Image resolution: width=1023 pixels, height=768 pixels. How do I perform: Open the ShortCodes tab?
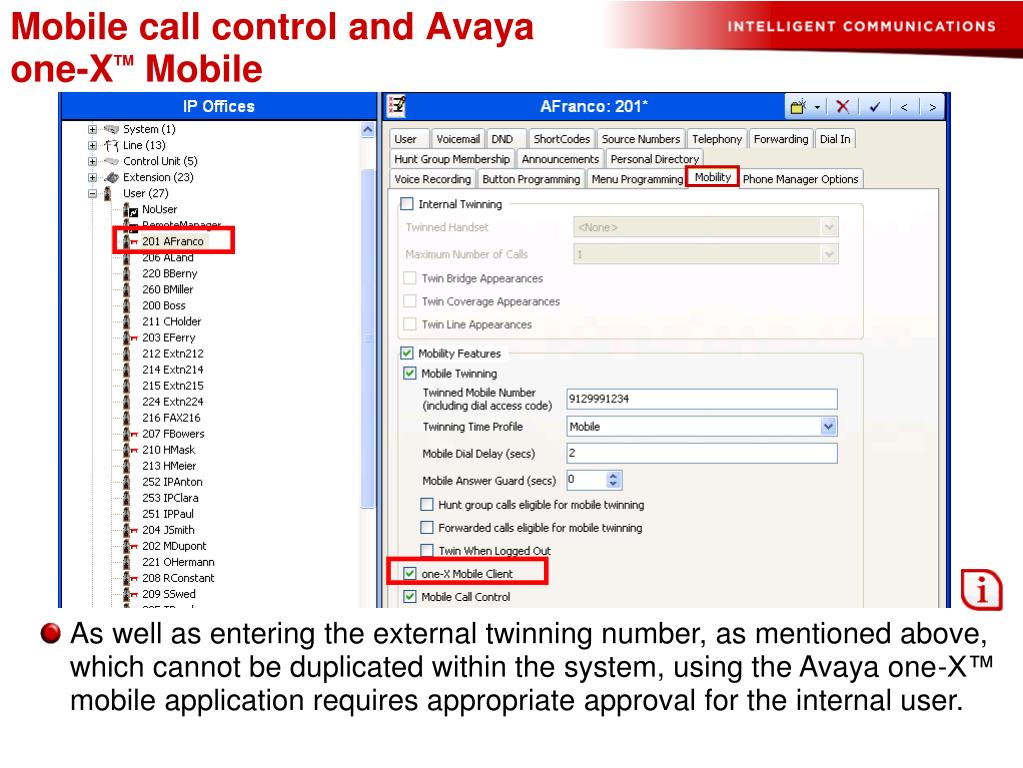(561, 139)
